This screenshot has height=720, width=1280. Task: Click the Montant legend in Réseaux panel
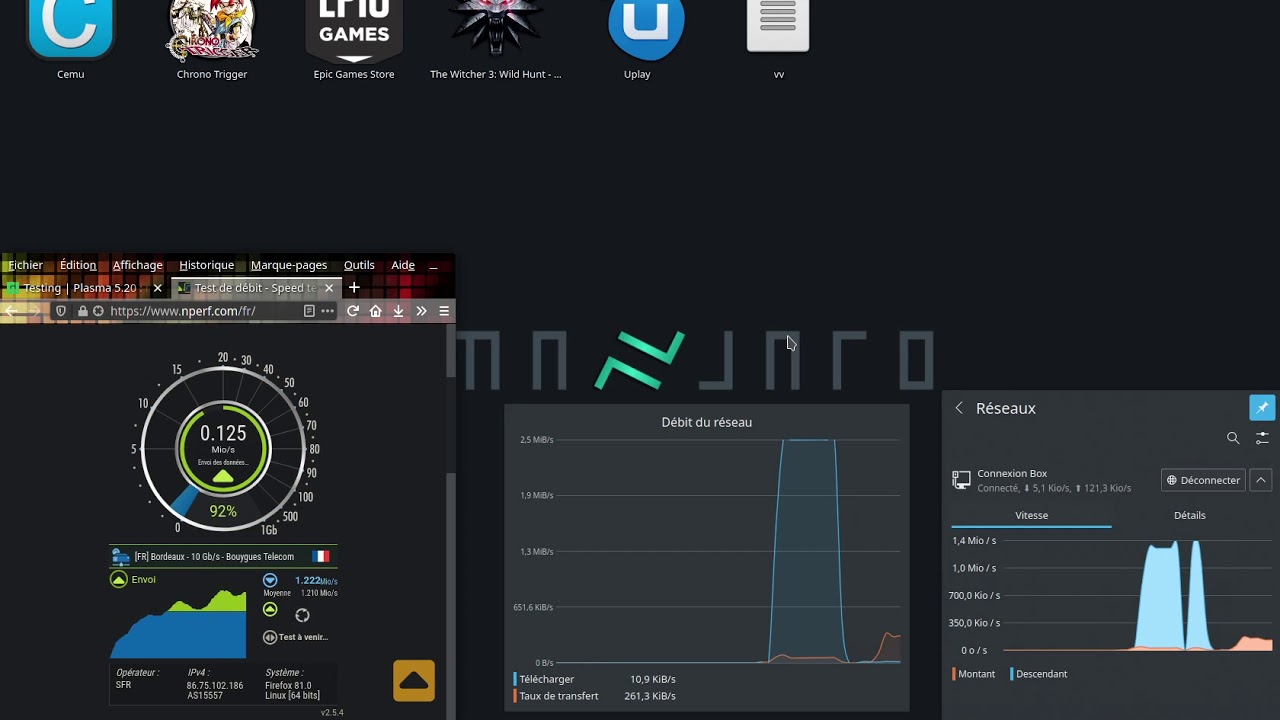coord(974,674)
